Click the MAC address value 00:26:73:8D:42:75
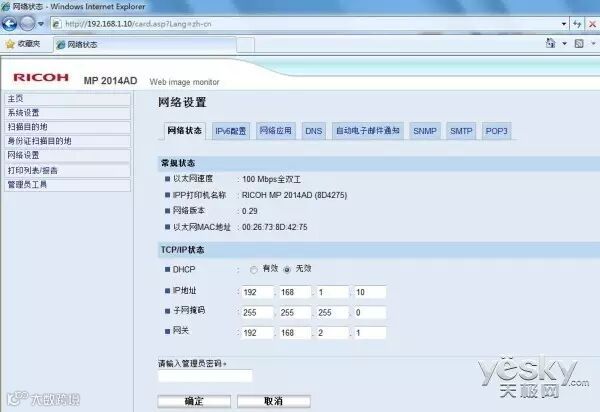Screen dimensions: 600x412 point(275,227)
